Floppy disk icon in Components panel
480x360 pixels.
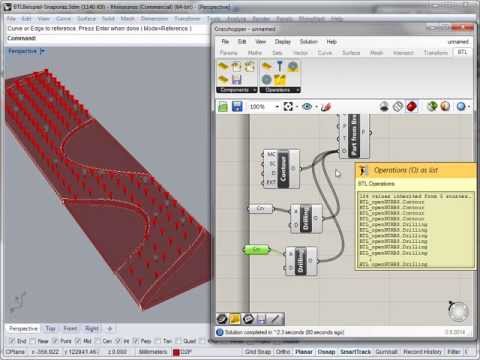(x=236, y=80)
